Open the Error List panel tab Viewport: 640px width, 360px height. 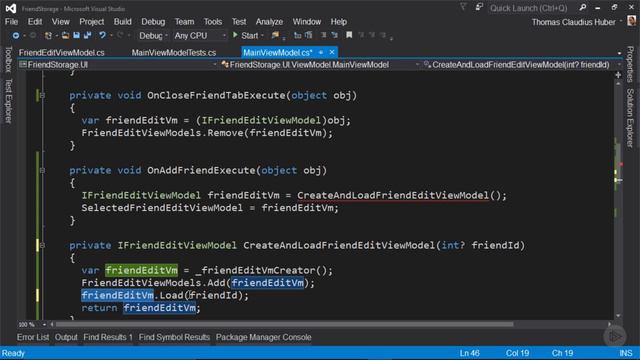coord(33,337)
